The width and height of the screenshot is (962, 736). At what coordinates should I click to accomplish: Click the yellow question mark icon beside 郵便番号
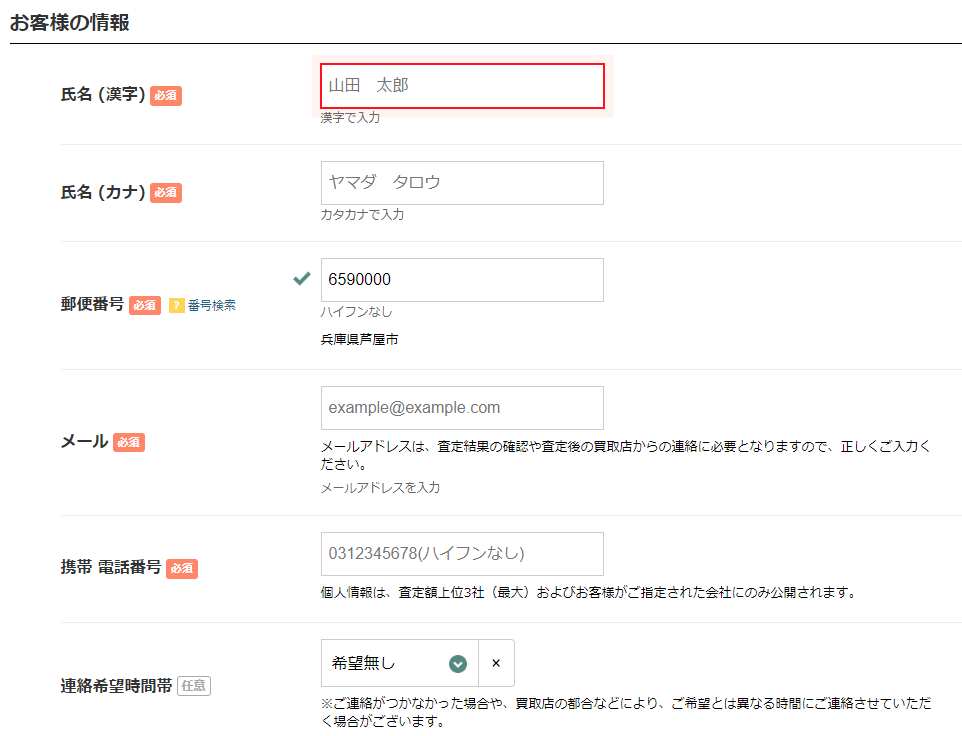(x=177, y=306)
